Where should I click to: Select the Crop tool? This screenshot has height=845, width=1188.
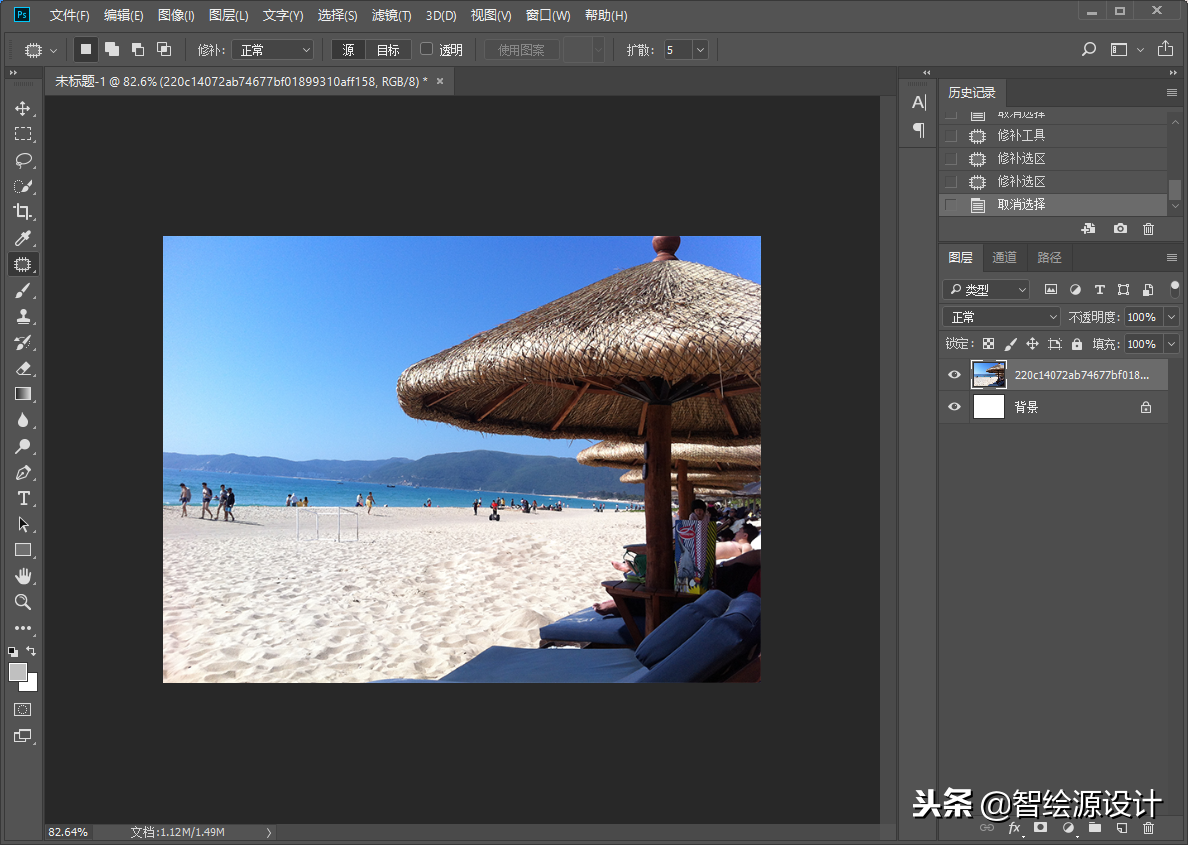[23, 212]
